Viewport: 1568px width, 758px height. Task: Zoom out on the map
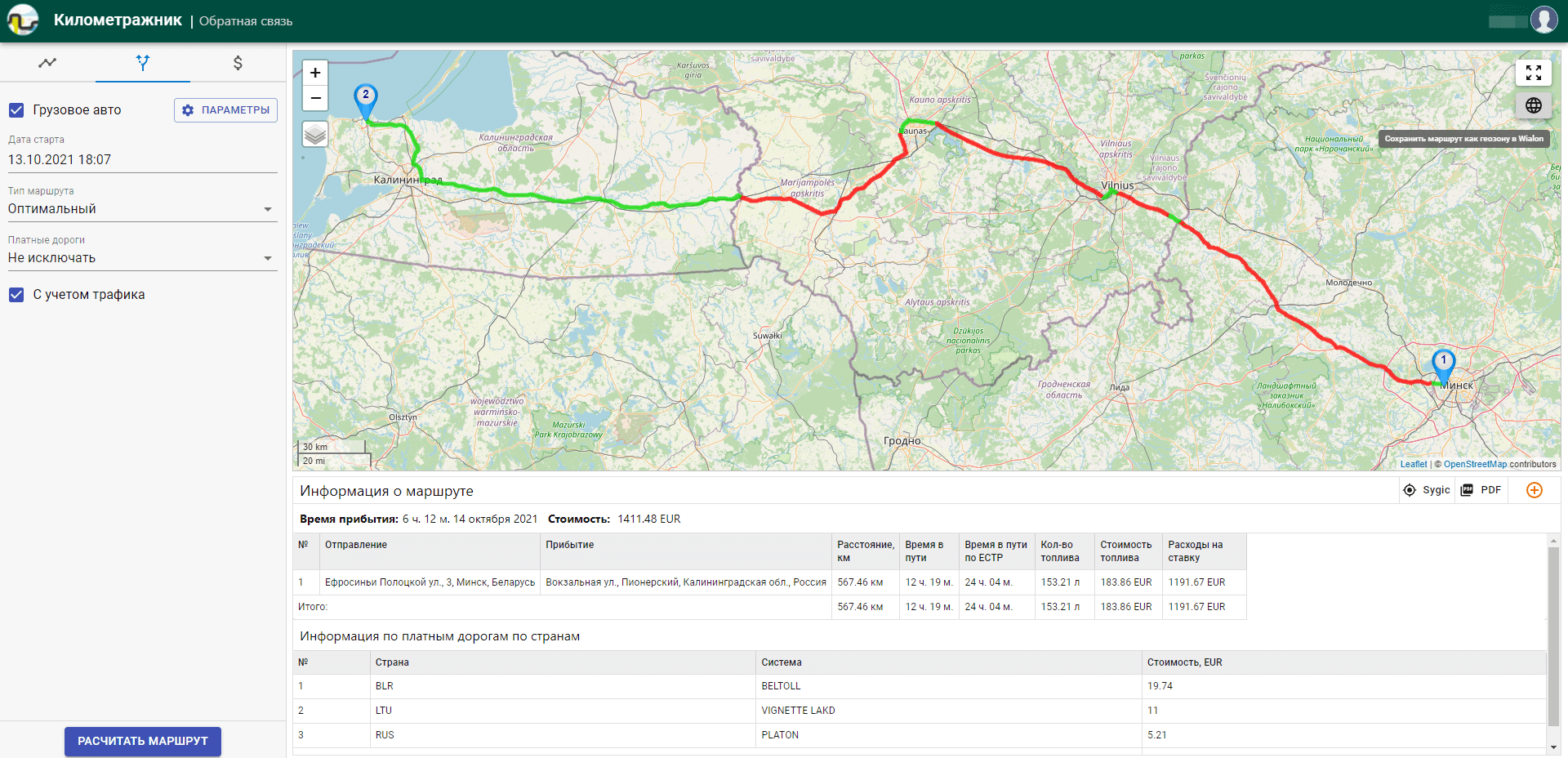pos(315,98)
